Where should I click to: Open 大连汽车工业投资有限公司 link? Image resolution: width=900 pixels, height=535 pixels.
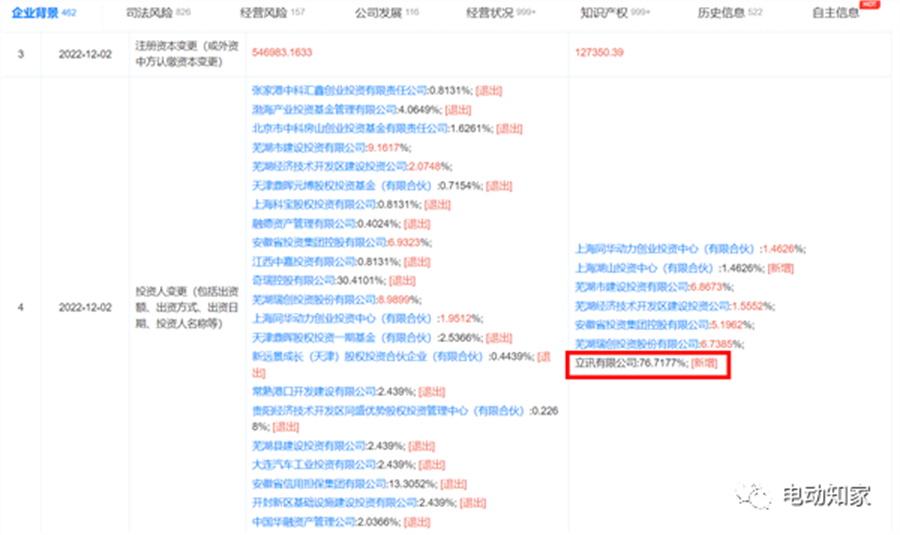coord(314,464)
